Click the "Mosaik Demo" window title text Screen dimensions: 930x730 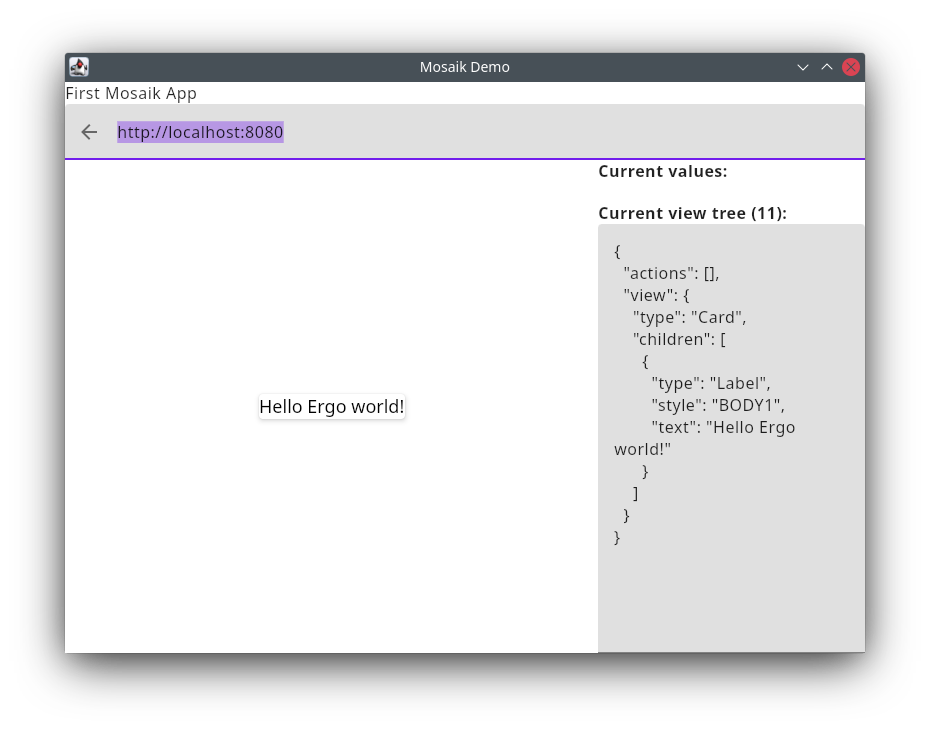pyautogui.click(x=464, y=67)
